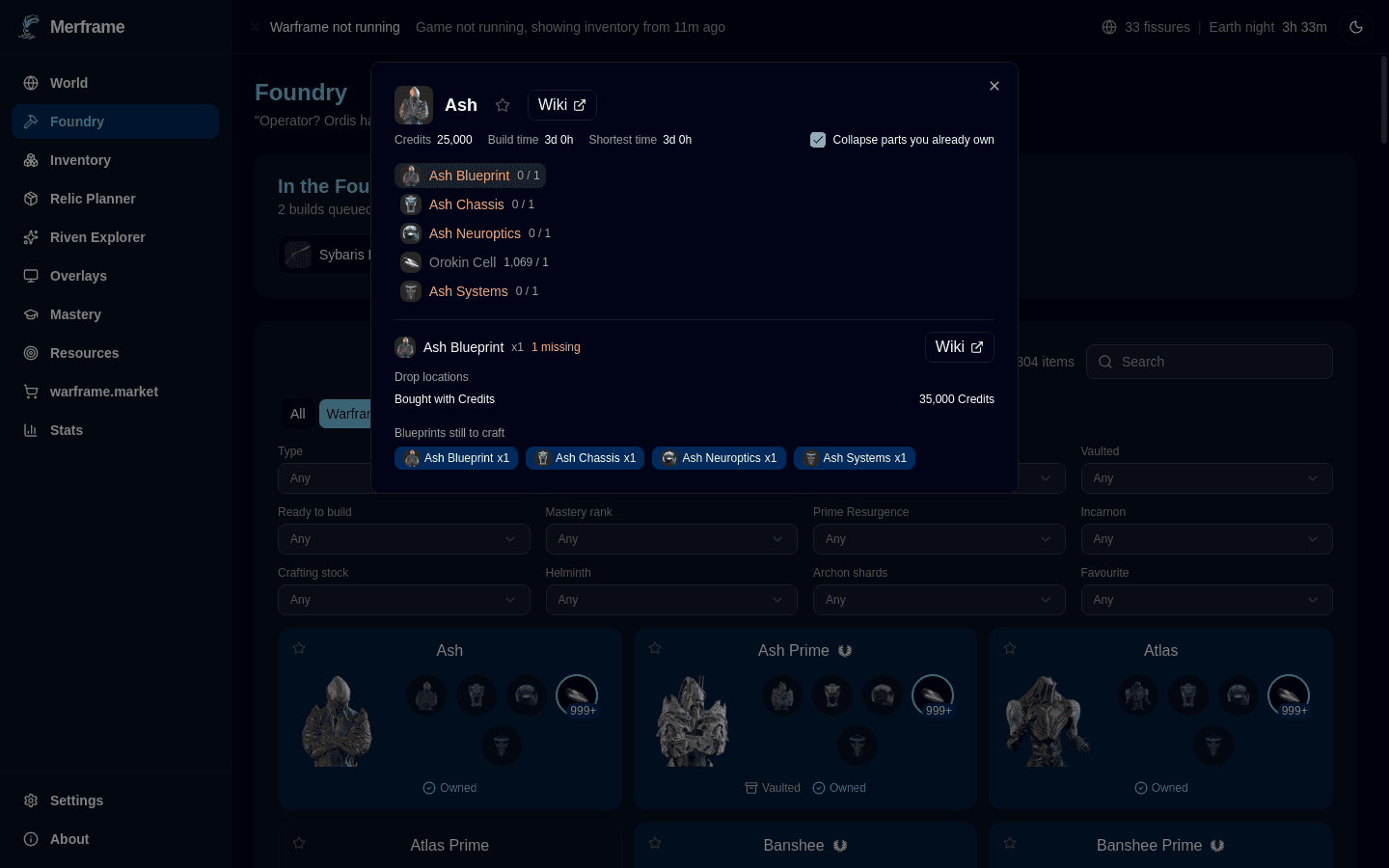
Task: Toggle dark mode moon icon
Action: tap(1356, 27)
